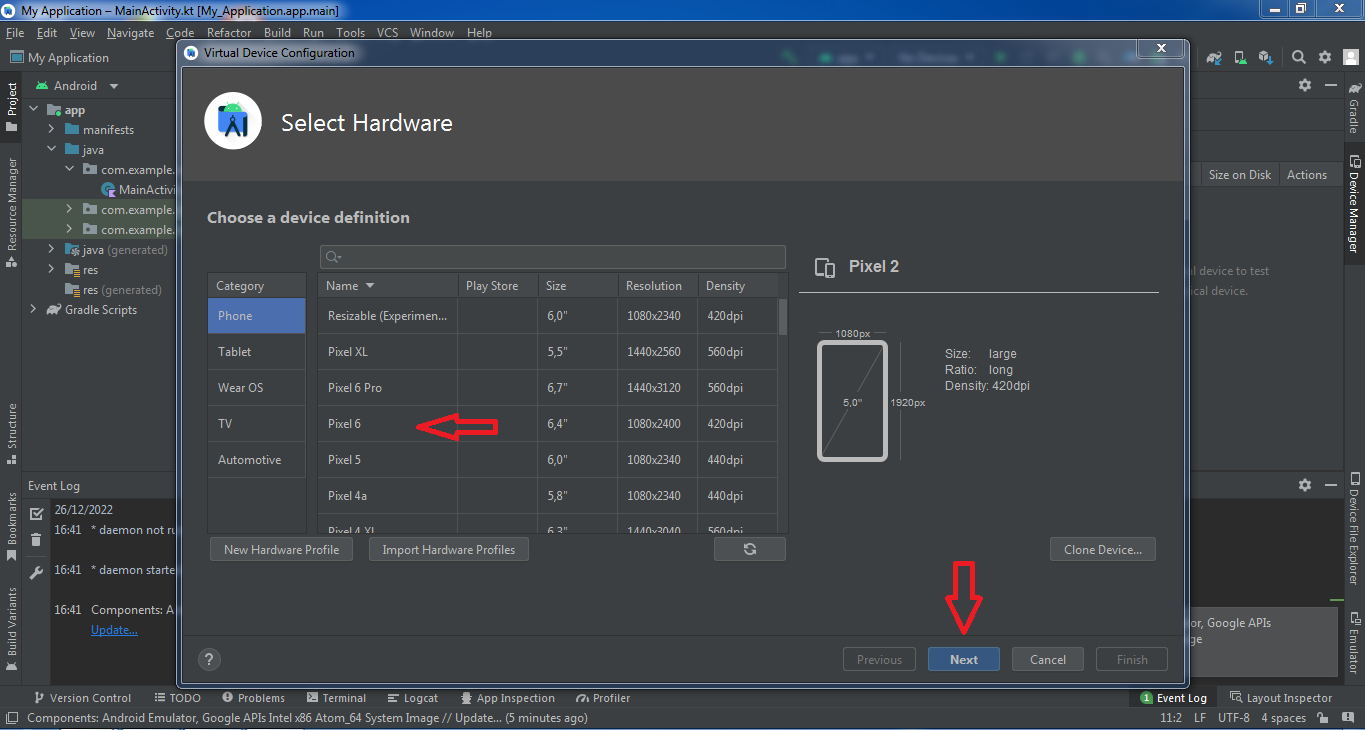The width and height of the screenshot is (1365, 730).
Task: Click the Update... link in Event Log
Action: pos(114,630)
